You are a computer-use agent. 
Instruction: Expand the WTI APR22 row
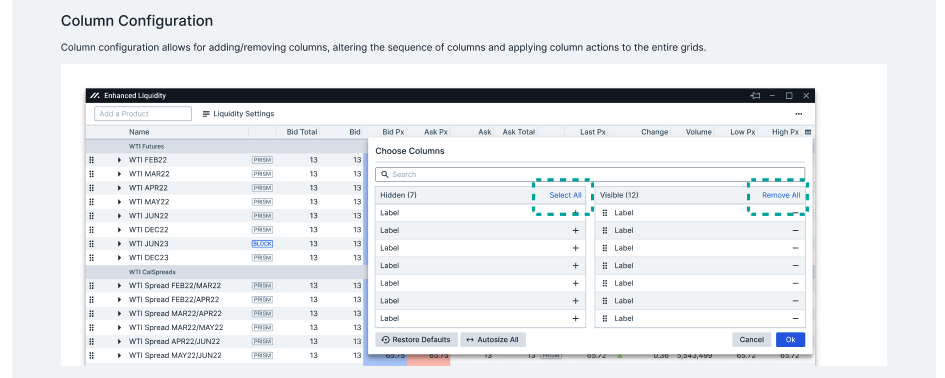[x=119, y=188]
